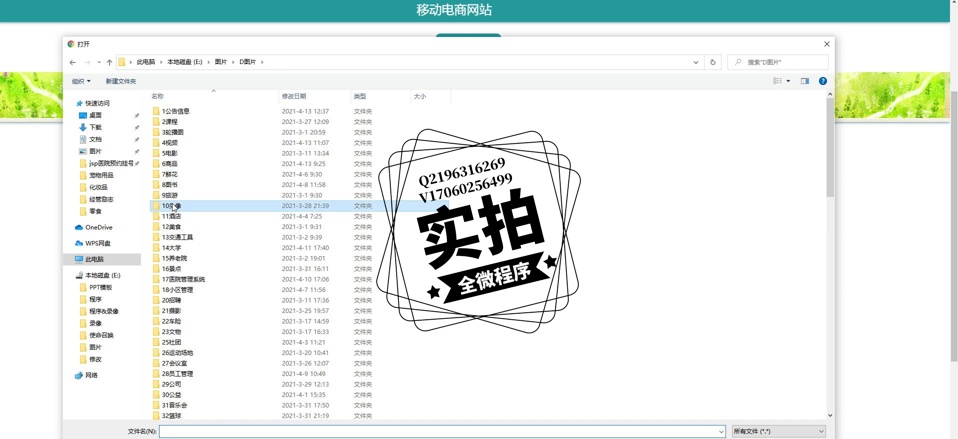The width and height of the screenshot is (958, 439).
Task: Toggle the preview pane icon
Action: [805, 81]
